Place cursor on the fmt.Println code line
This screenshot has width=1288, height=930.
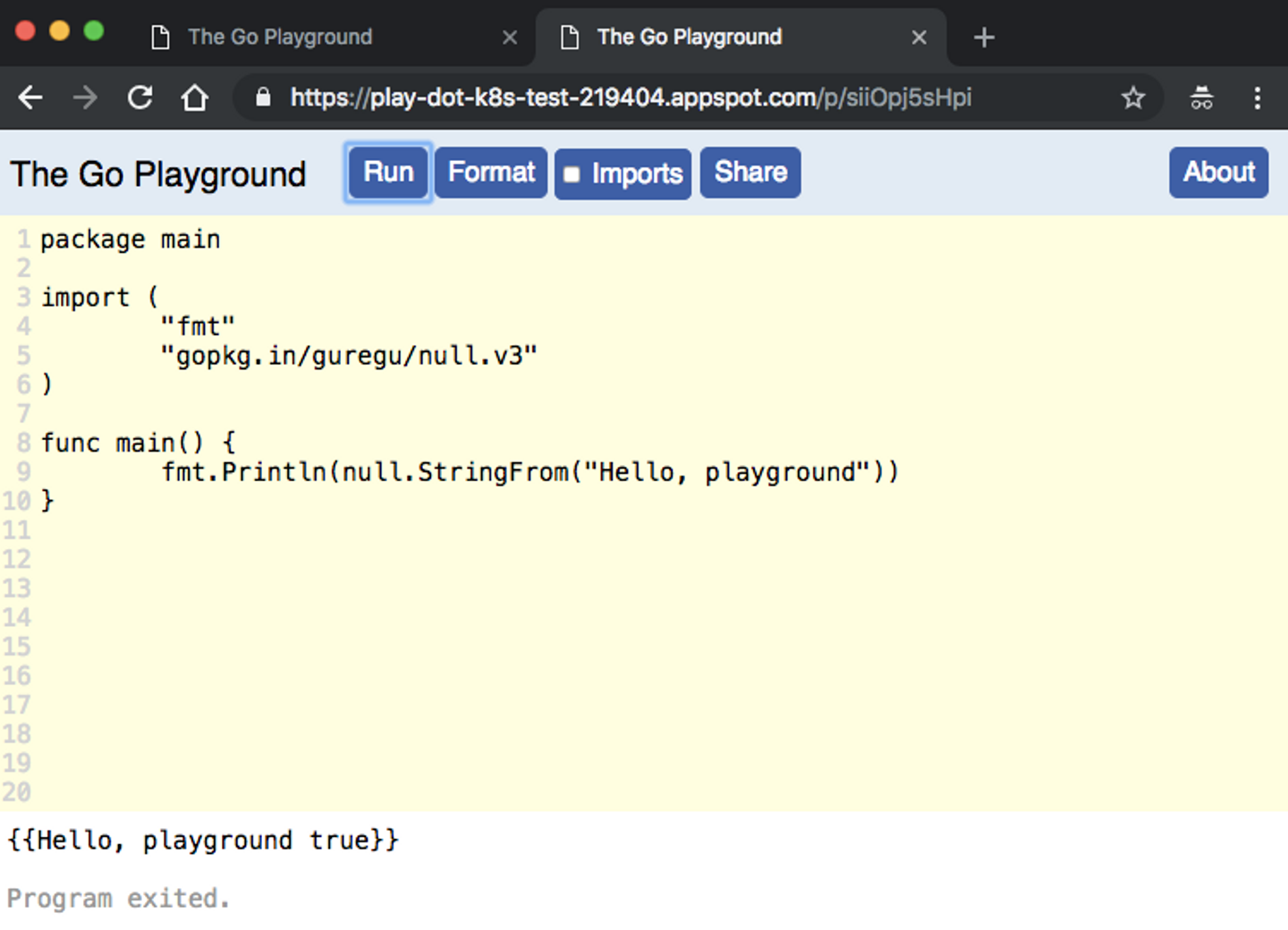pos(530,472)
